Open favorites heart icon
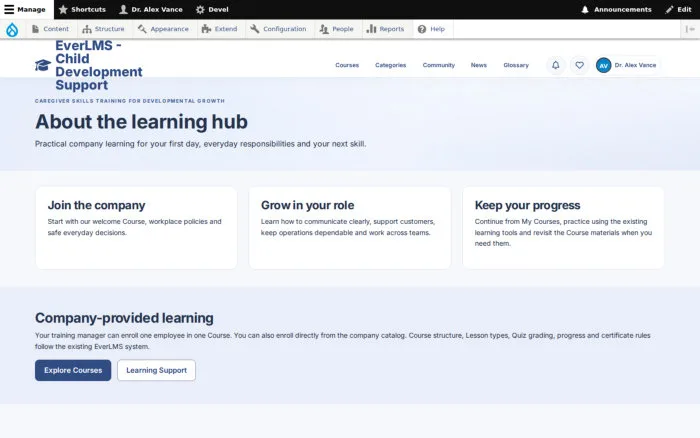Image resolution: width=700 pixels, height=438 pixels. 579,65
